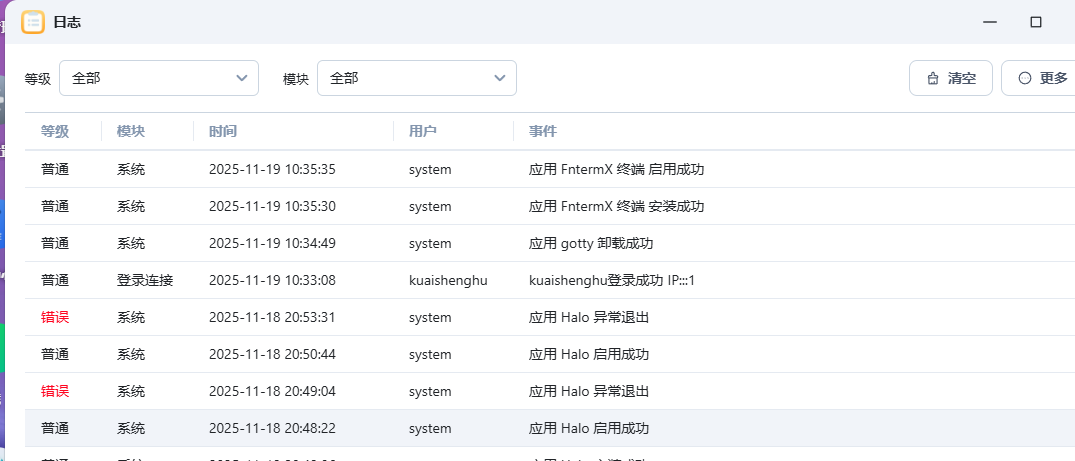Open the 等级 level filter dropdown

(x=159, y=78)
